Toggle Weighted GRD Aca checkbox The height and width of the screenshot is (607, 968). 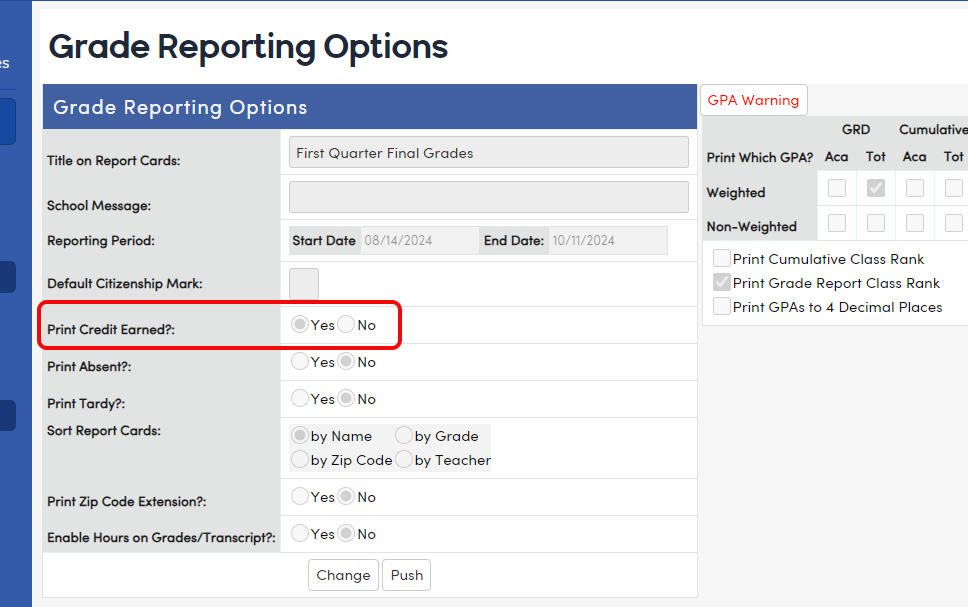837,188
